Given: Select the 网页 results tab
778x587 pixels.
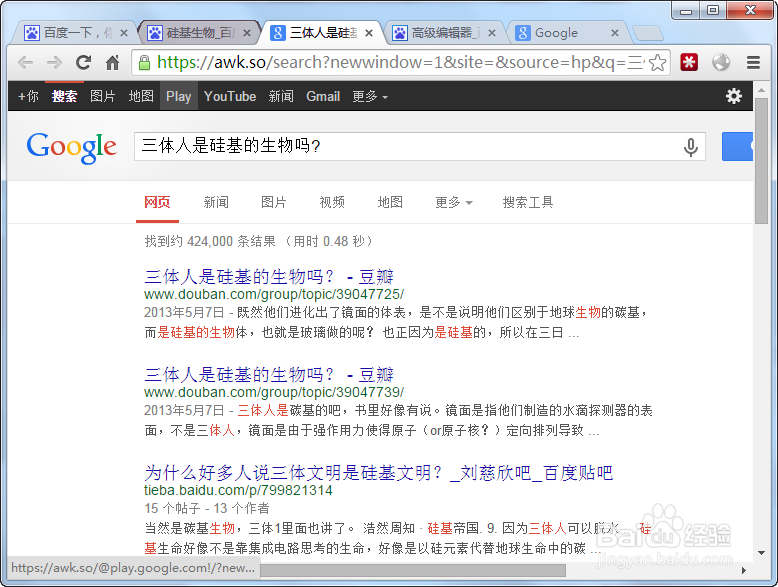Looking at the screenshot, I should click(157, 202).
